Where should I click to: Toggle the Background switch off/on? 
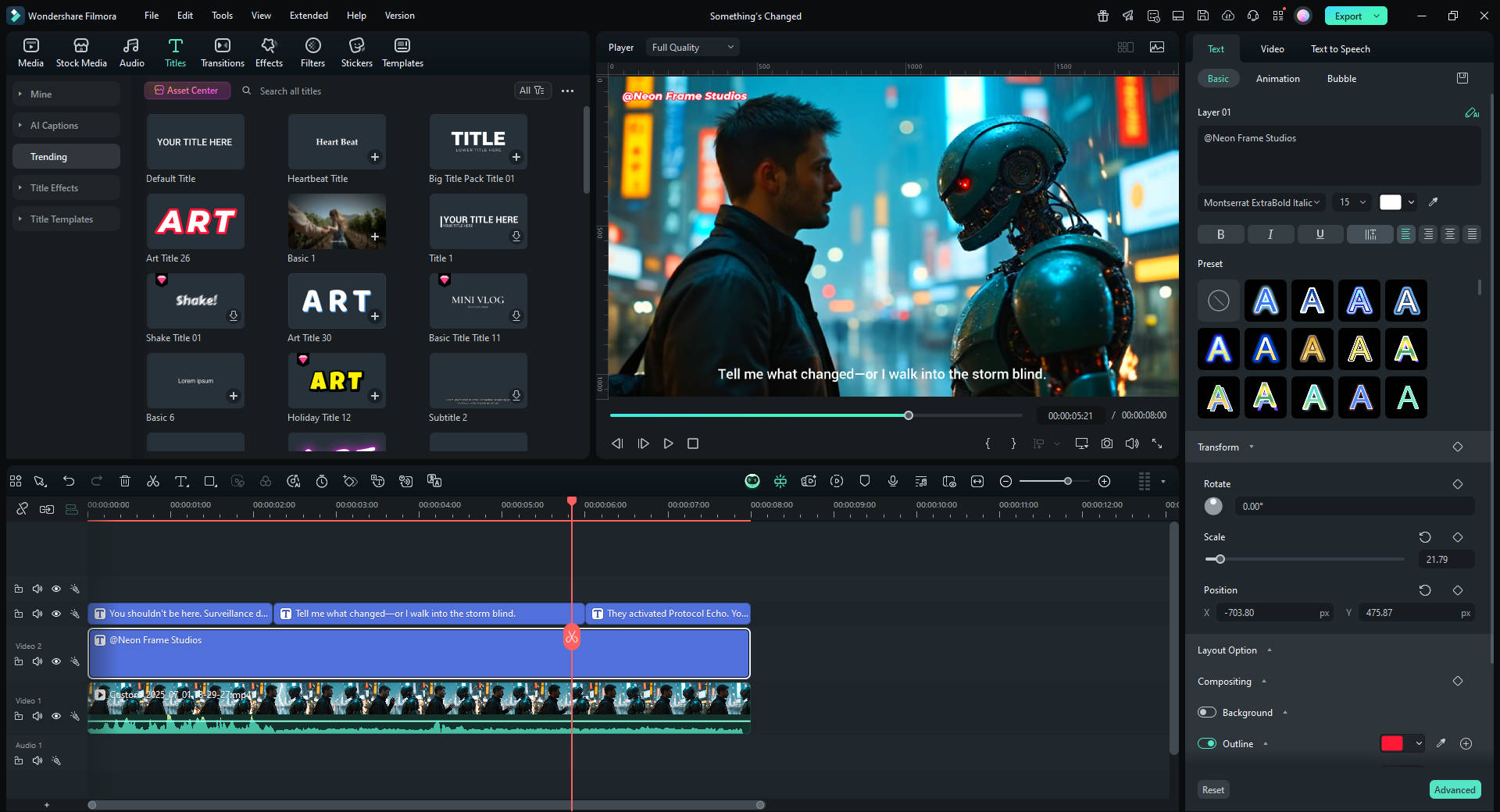click(1207, 712)
